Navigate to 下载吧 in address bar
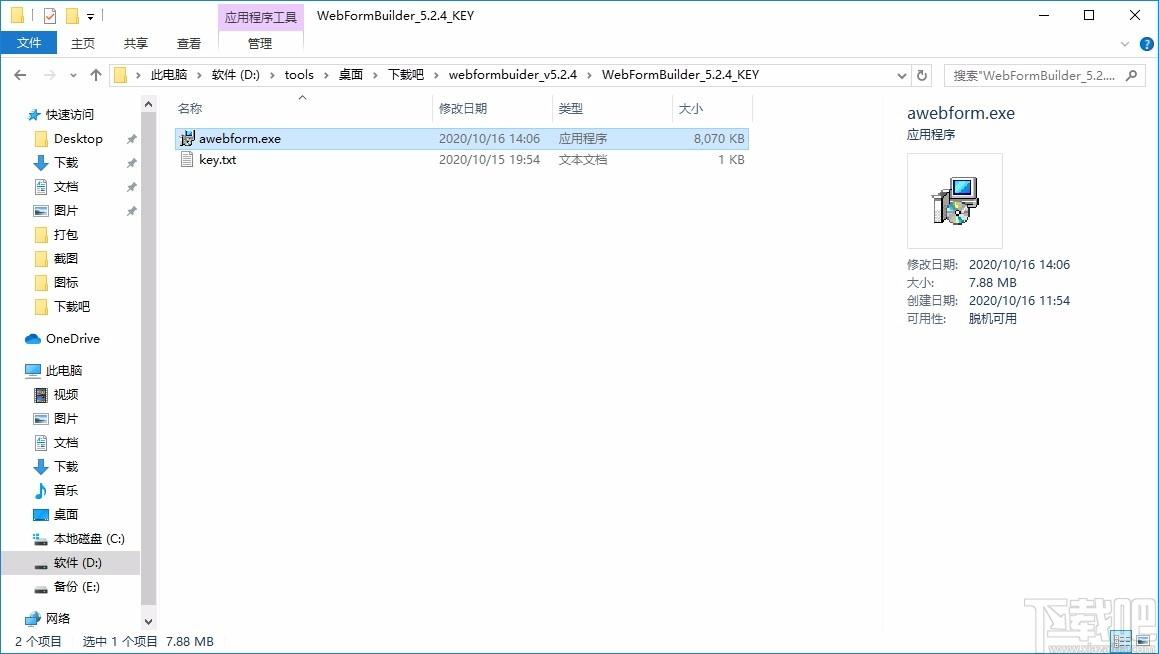 point(406,75)
